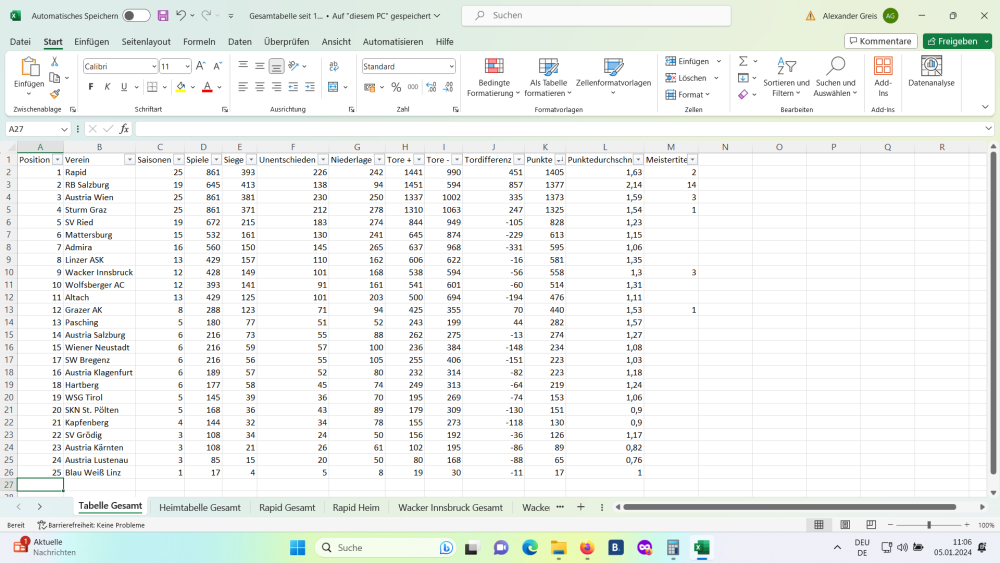Open Conditional Formatting (Bedingte Formatierung)

tap(494, 77)
